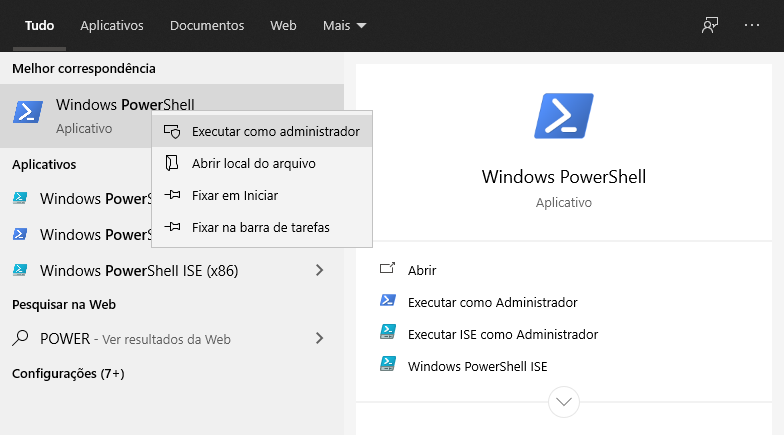Image resolution: width=784 pixels, height=435 pixels.
Task: Open the three-dot options menu
Action: [752, 25]
